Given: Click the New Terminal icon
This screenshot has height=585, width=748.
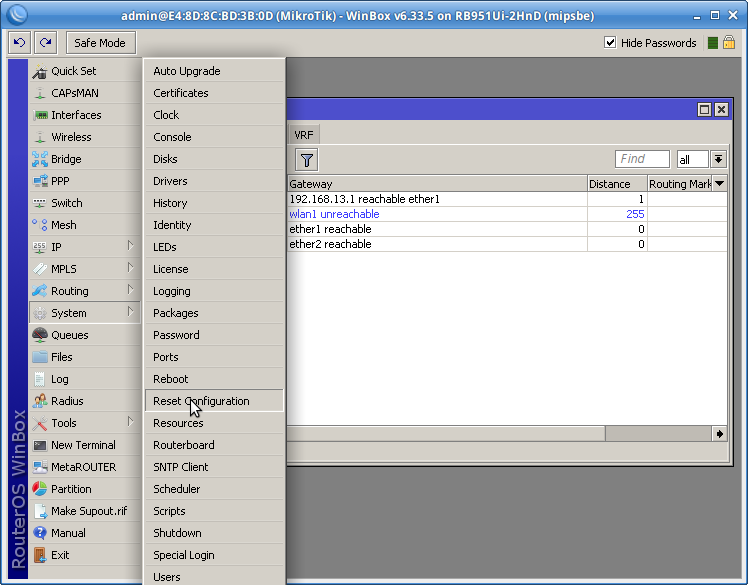Looking at the screenshot, I should [40, 445].
